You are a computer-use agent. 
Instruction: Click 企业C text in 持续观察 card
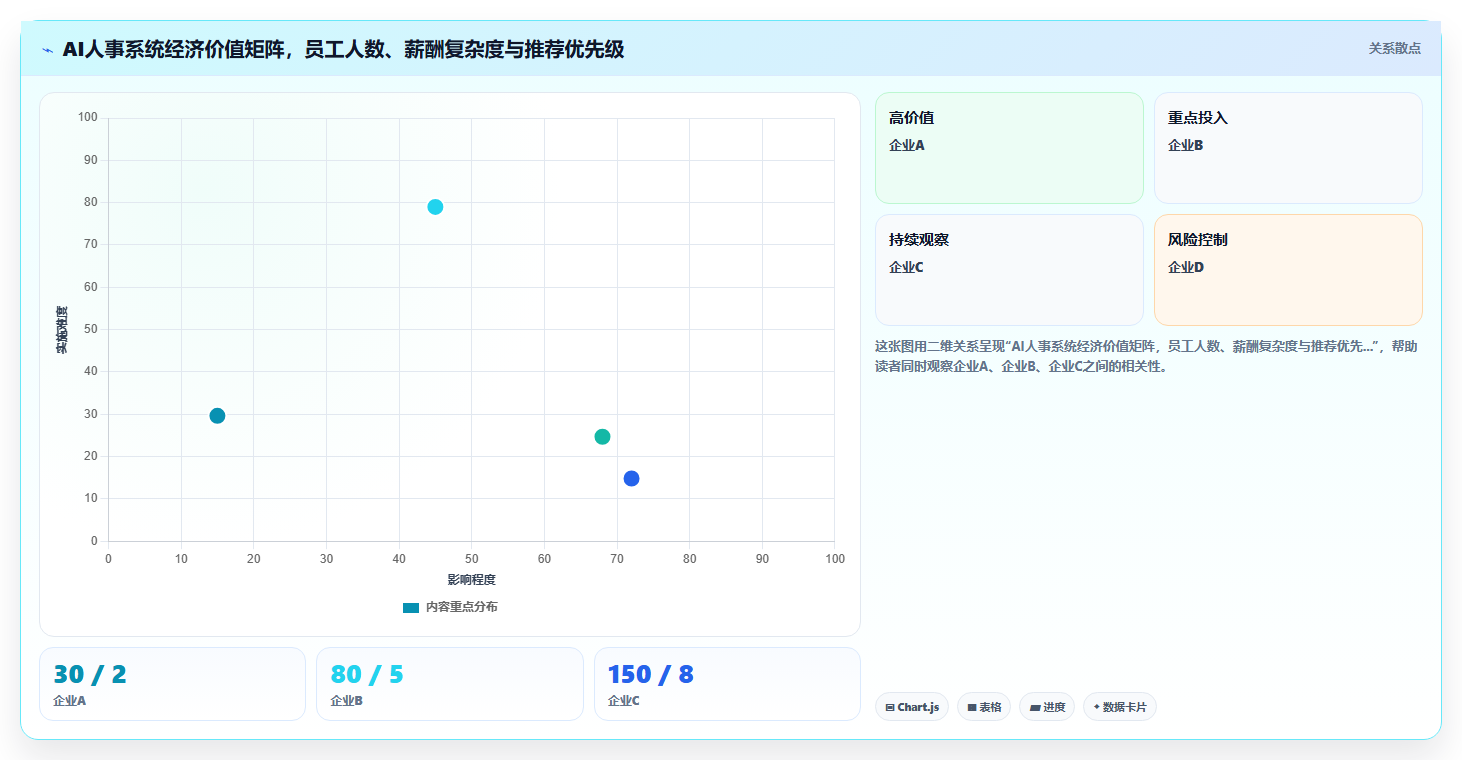click(x=907, y=267)
